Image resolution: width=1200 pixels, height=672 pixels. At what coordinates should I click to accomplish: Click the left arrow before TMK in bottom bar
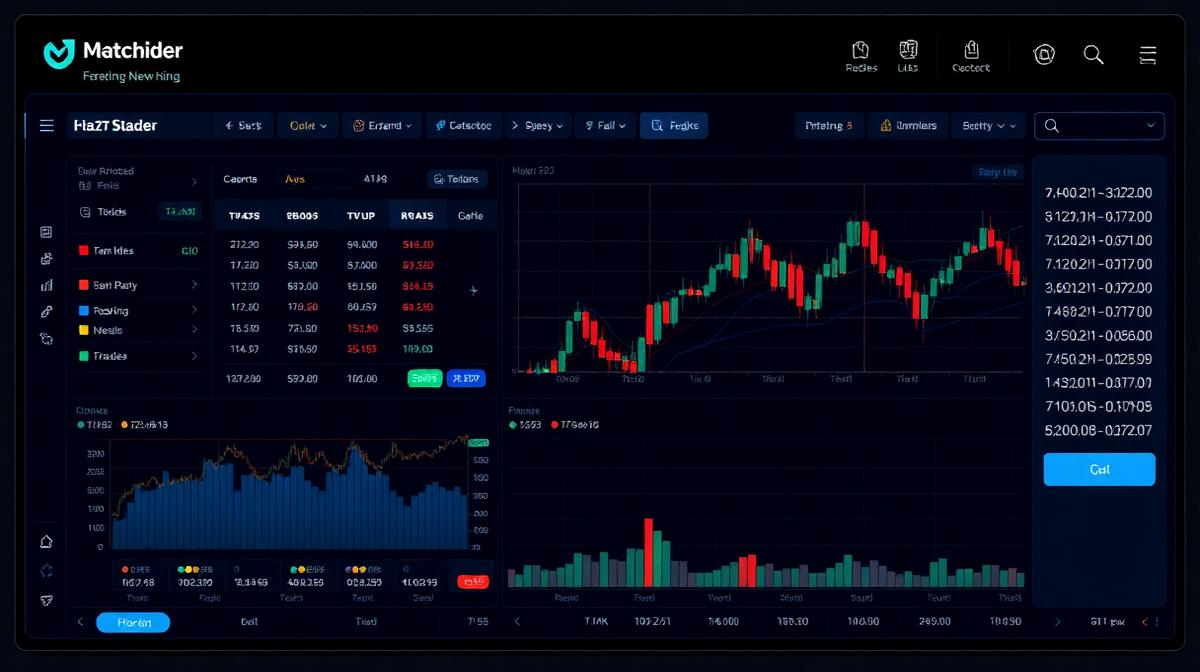tap(517, 621)
